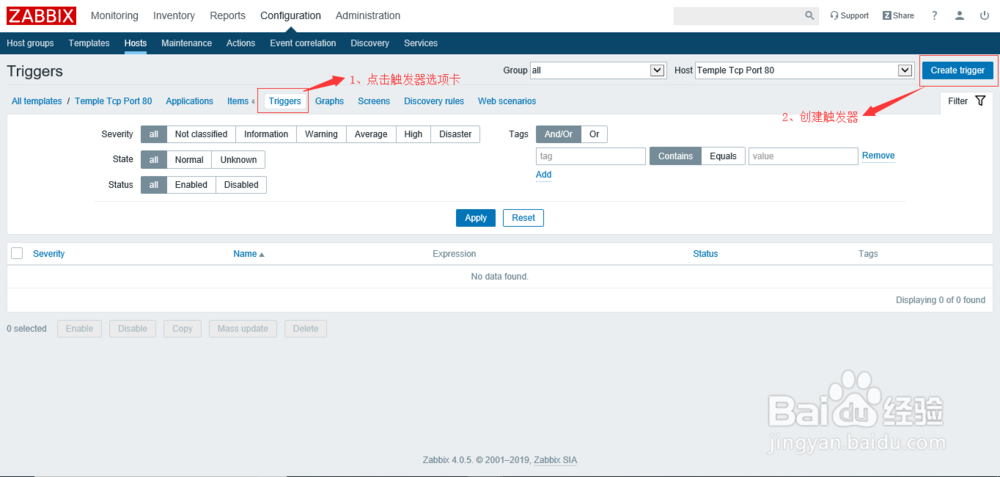Image resolution: width=1000 pixels, height=477 pixels.
Task: Go to Host groups submenu
Action: 30,43
